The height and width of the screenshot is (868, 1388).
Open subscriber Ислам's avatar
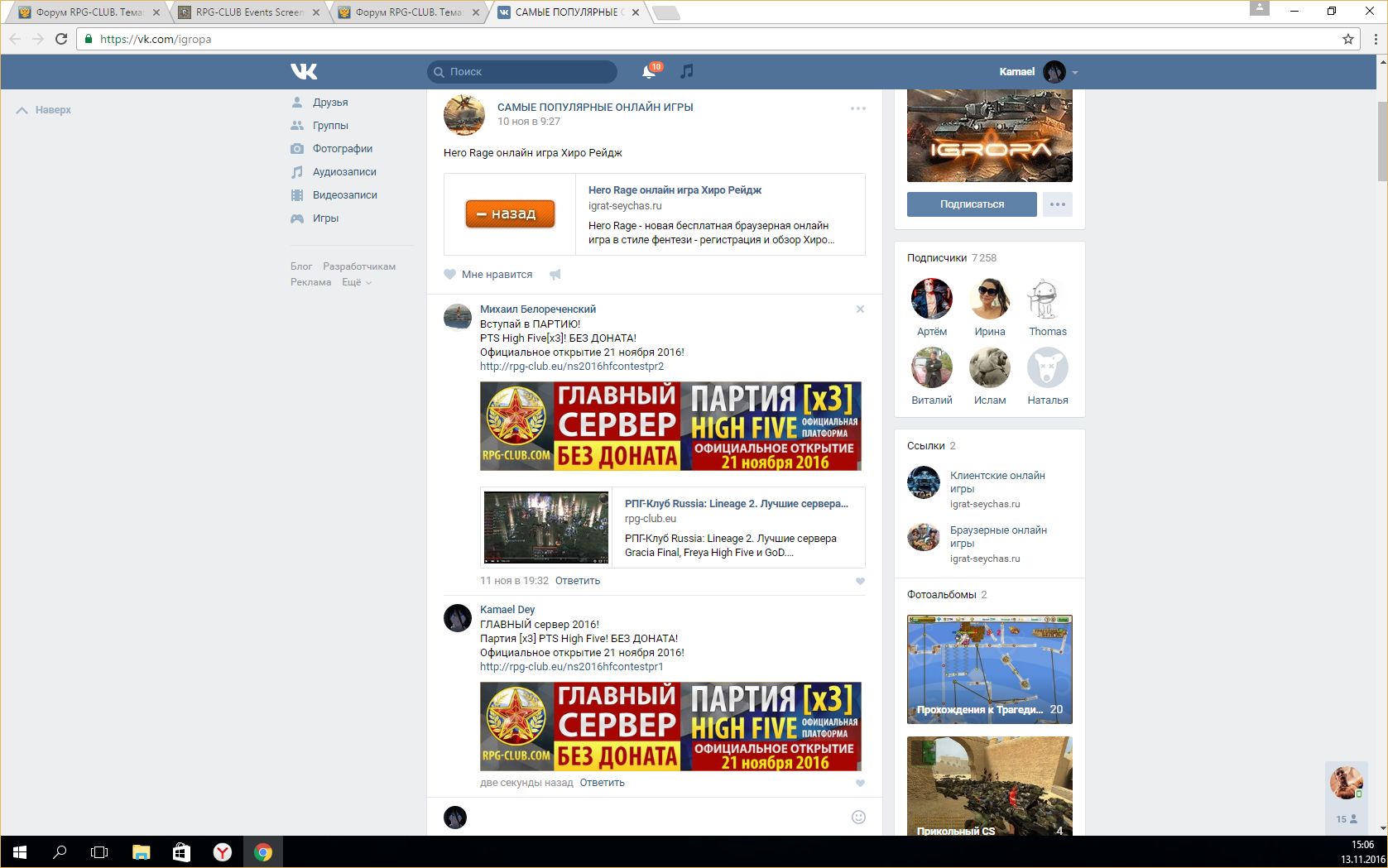[990, 367]
